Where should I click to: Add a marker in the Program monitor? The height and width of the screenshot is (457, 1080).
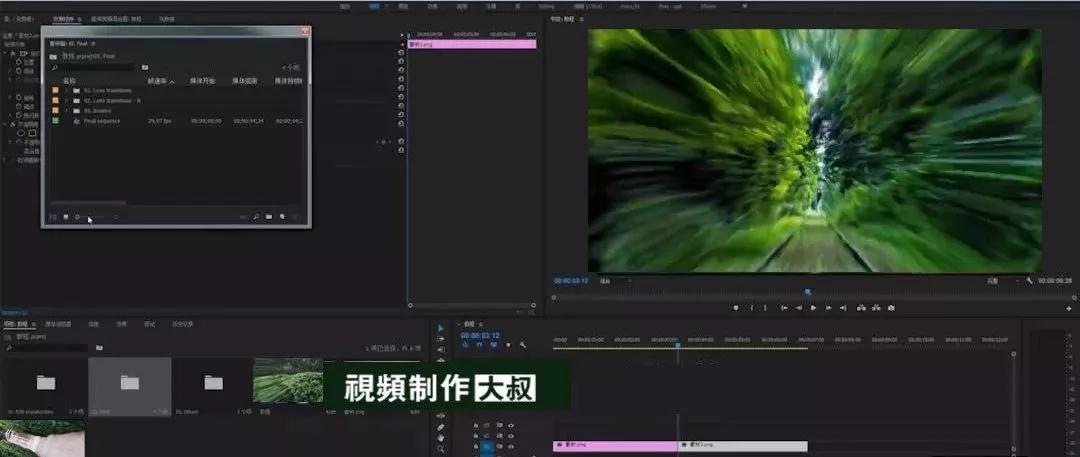click(736, 308)
